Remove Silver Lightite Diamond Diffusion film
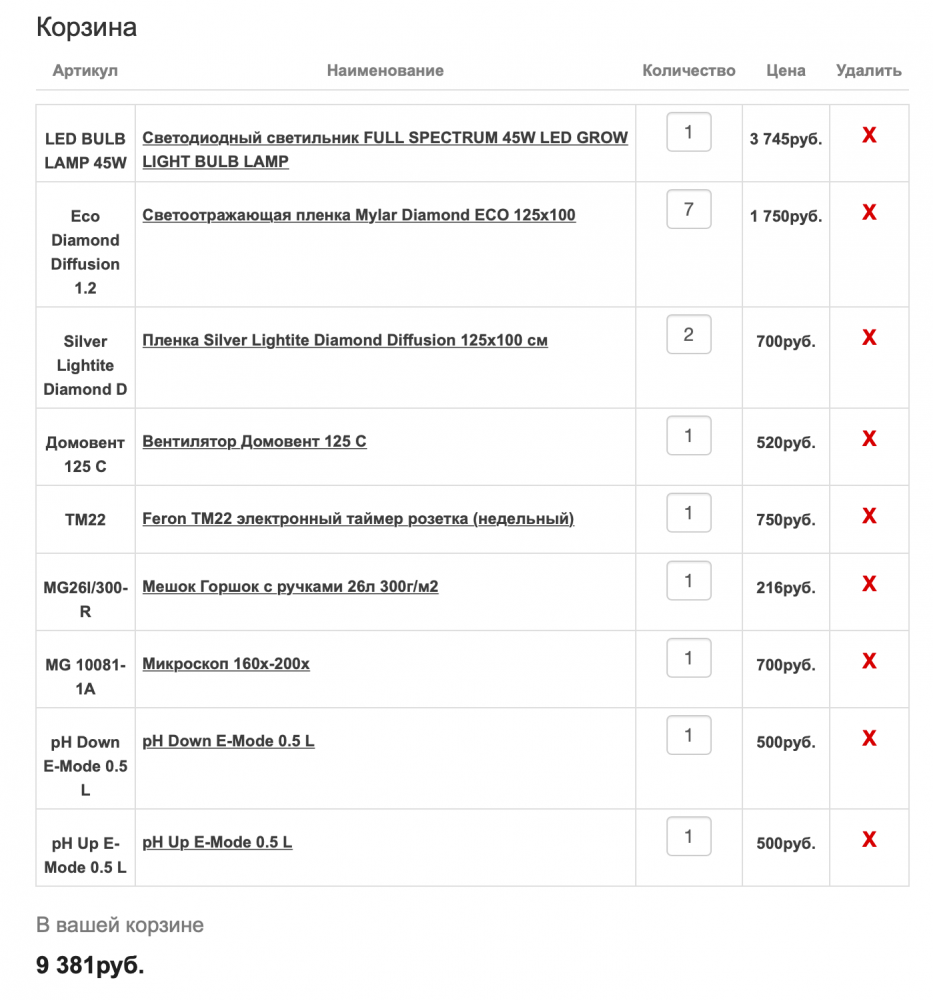Viewport: 933px width, 1000px height. 869,337
